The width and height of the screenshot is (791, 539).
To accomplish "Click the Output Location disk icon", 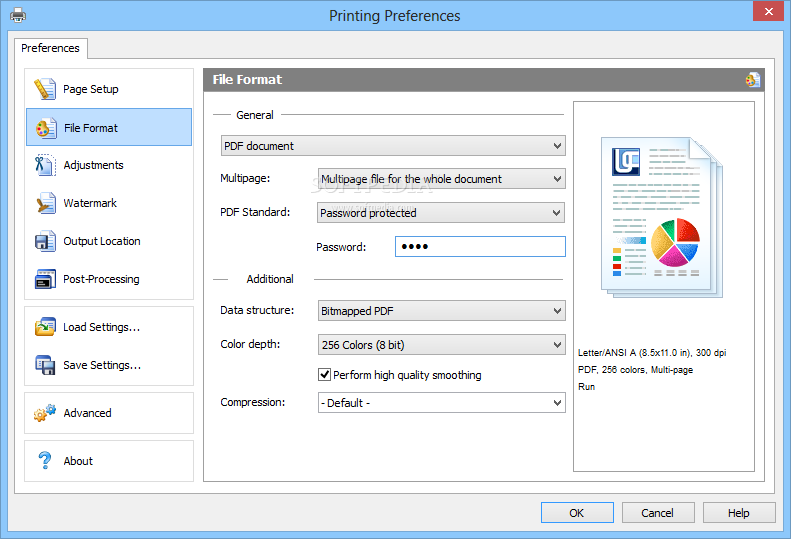I will pos(45,241).
